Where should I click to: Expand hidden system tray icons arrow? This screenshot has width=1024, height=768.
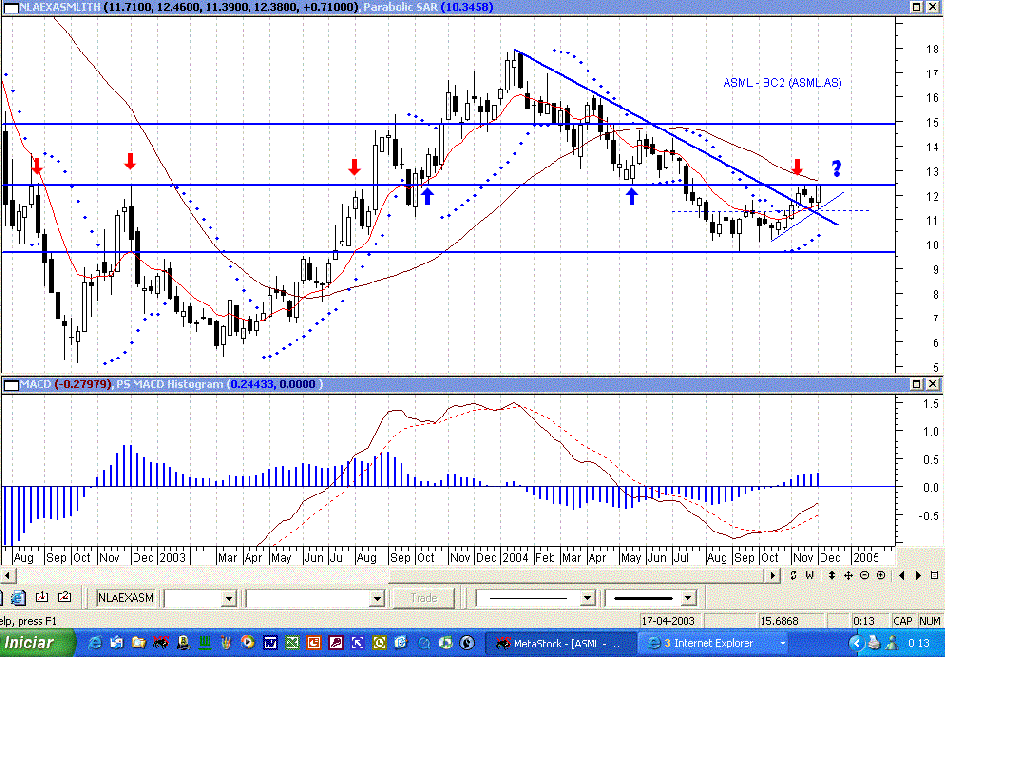(856, 643)
